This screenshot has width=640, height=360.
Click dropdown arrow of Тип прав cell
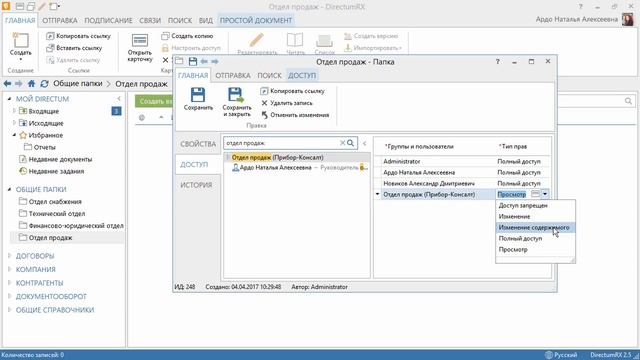pos(545,194)
